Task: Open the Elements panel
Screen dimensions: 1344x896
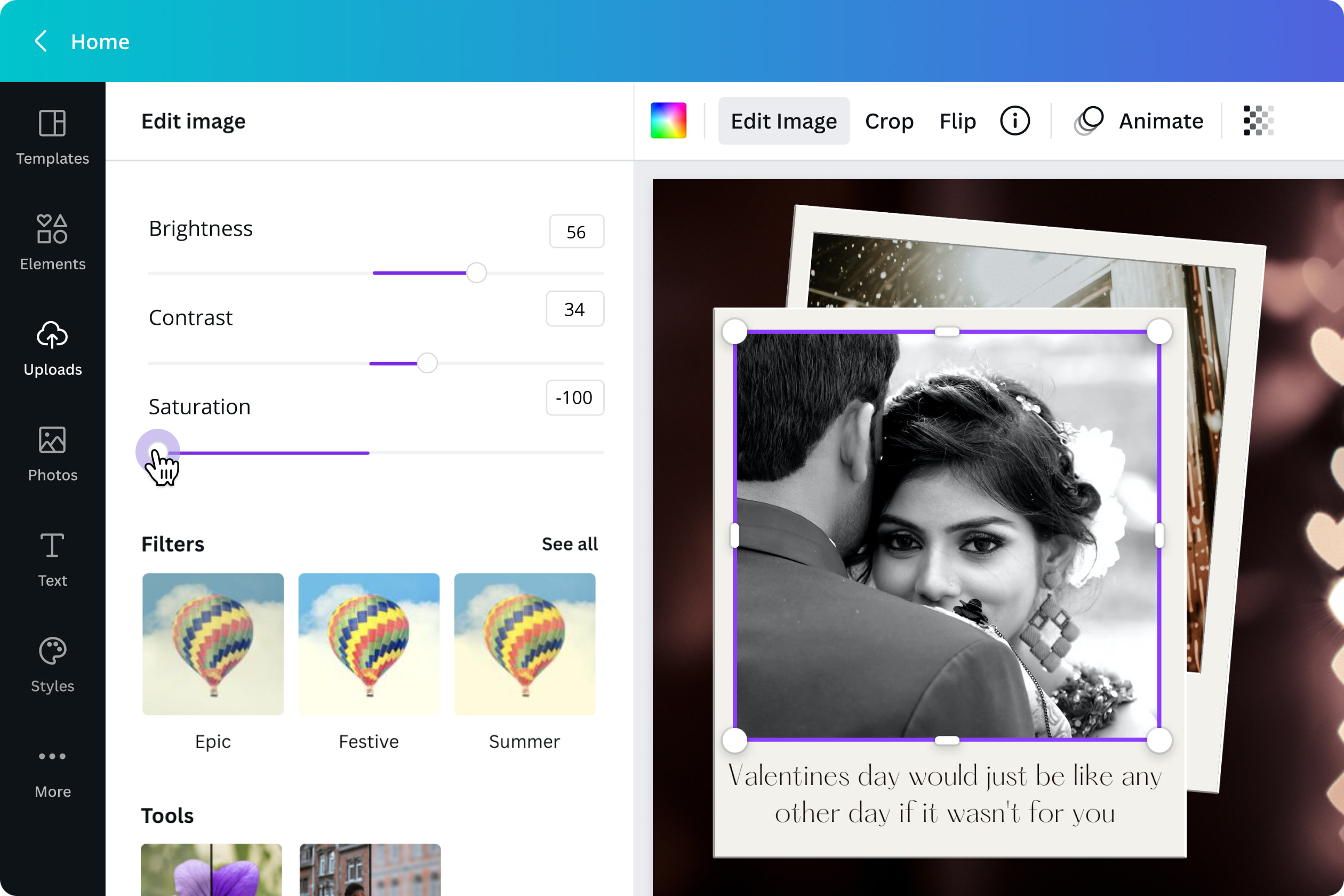Action: click(52, 241)
